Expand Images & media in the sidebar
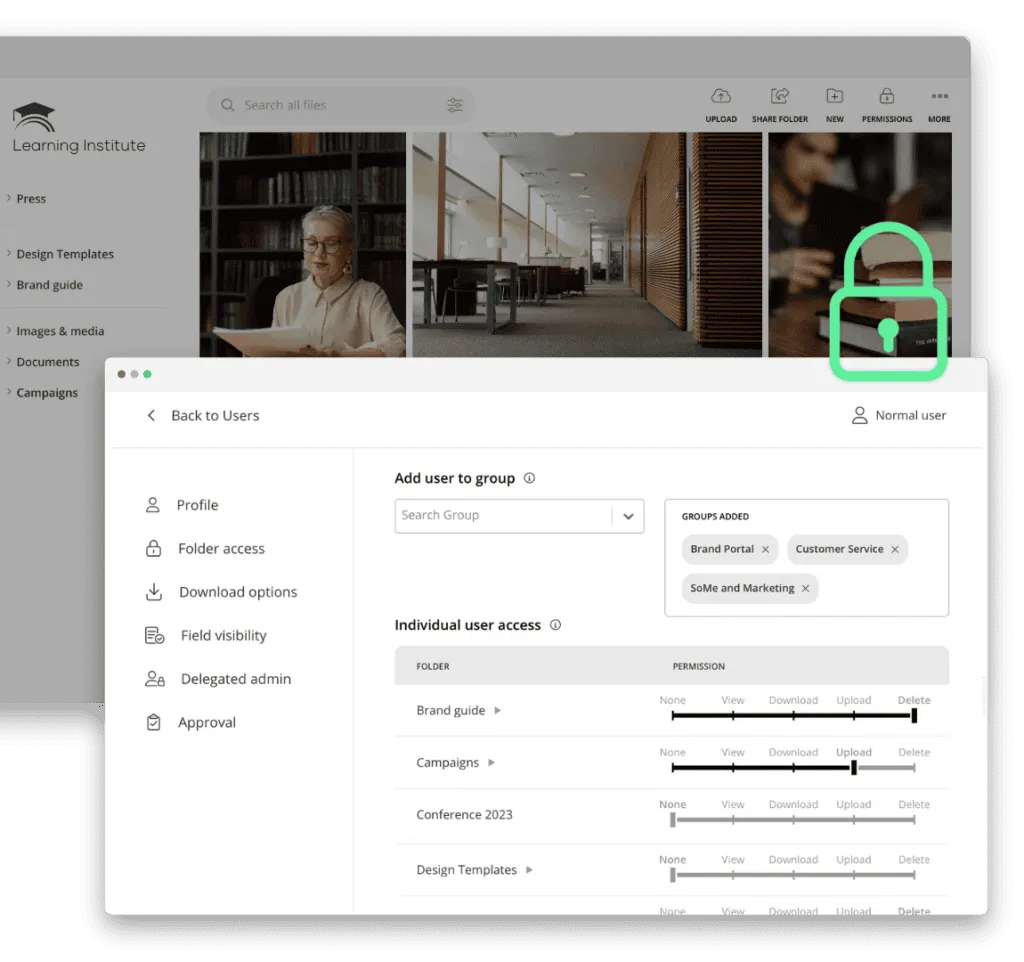This screenshot has width=1024, height=962. [x=8, y=330]
